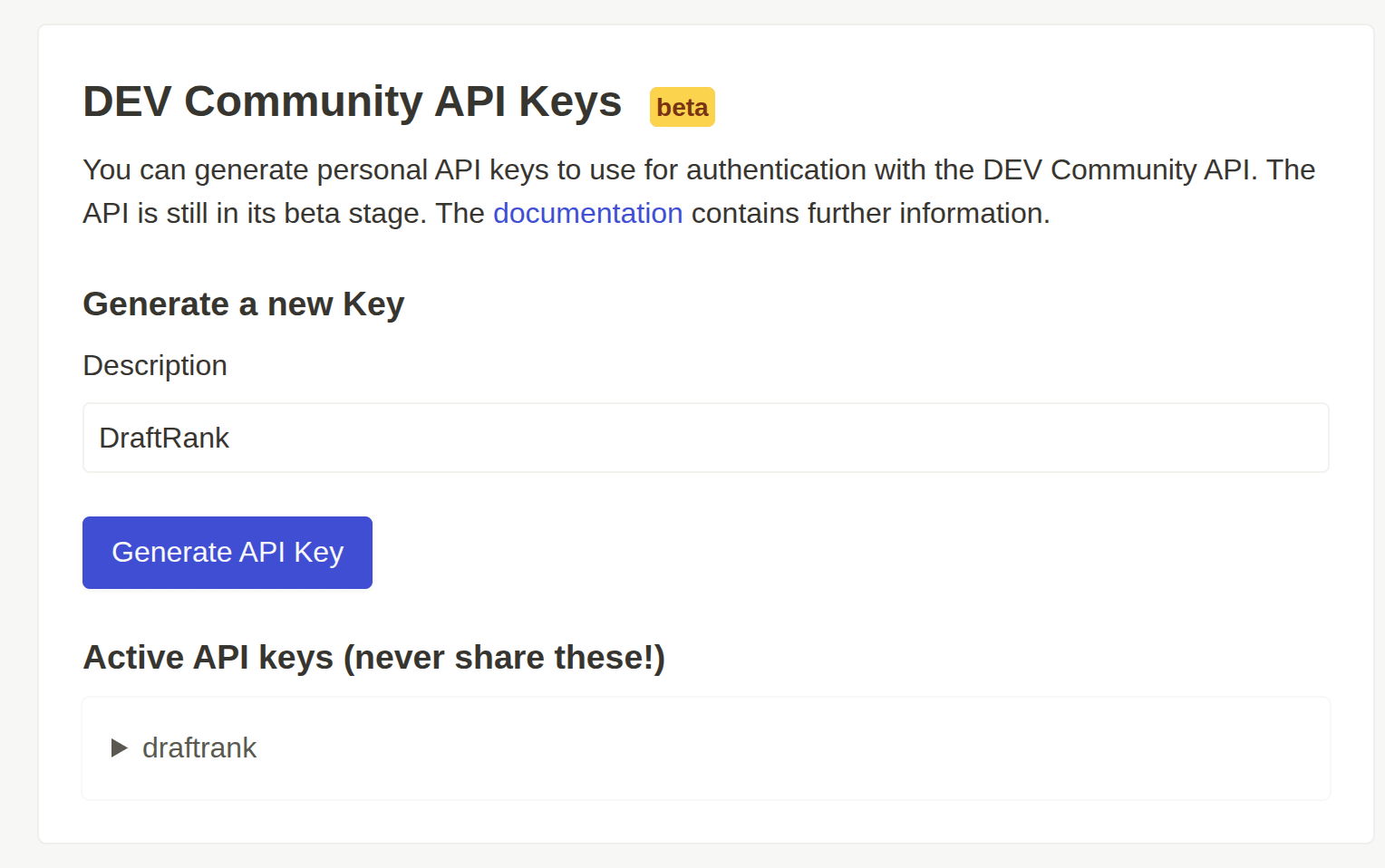Click the beta badge beside the title
Screen dimensions: 1385x868
point(682,107)
